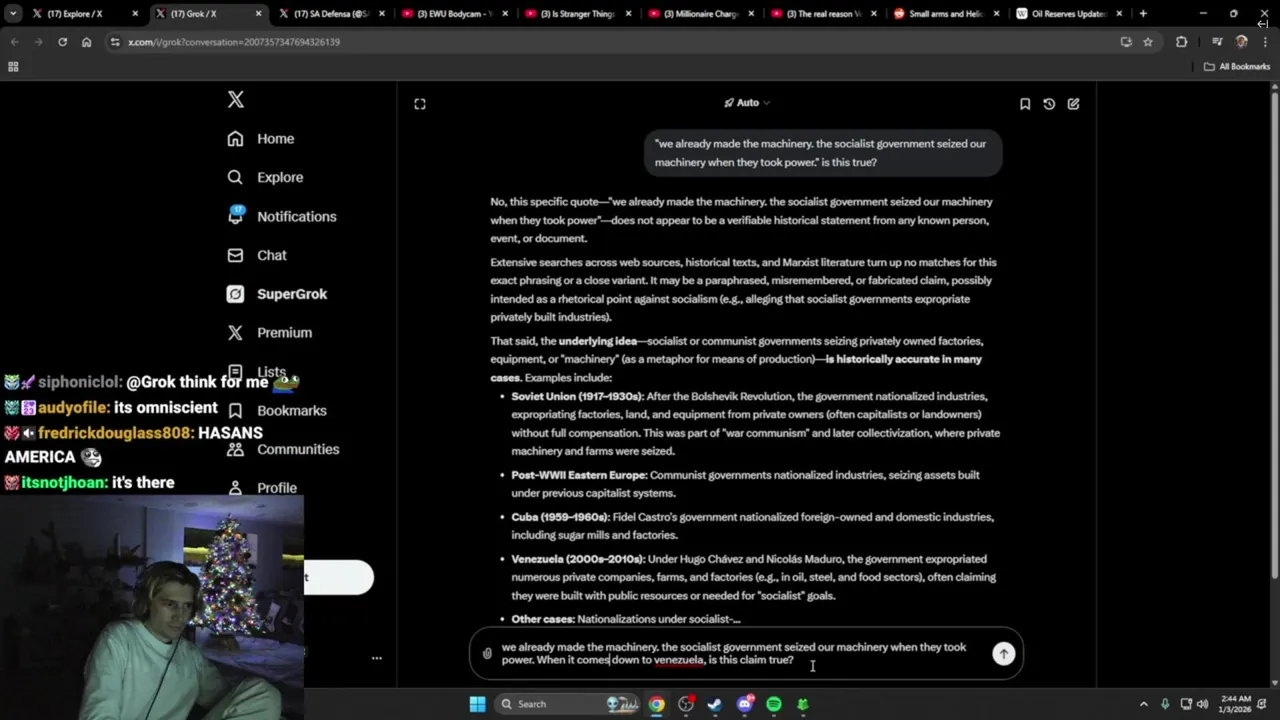The height and width of the screenshot is (720, 1280).
Task: Click the Explore magnifier icon
Action: (x=235, y=177)
